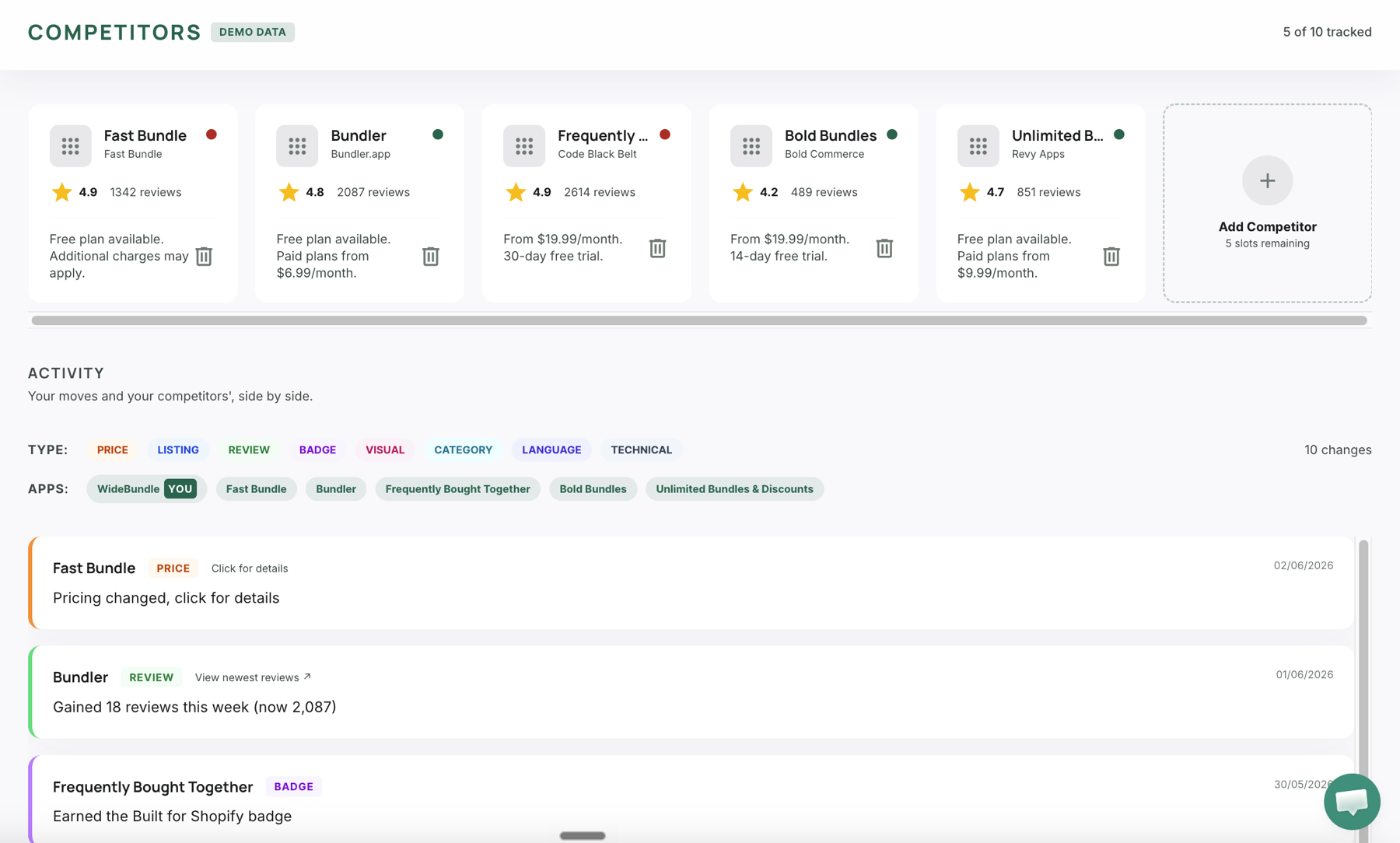Toggle the BADGE type filter
The image size is (1400, 843).
[x=317, y=449]
